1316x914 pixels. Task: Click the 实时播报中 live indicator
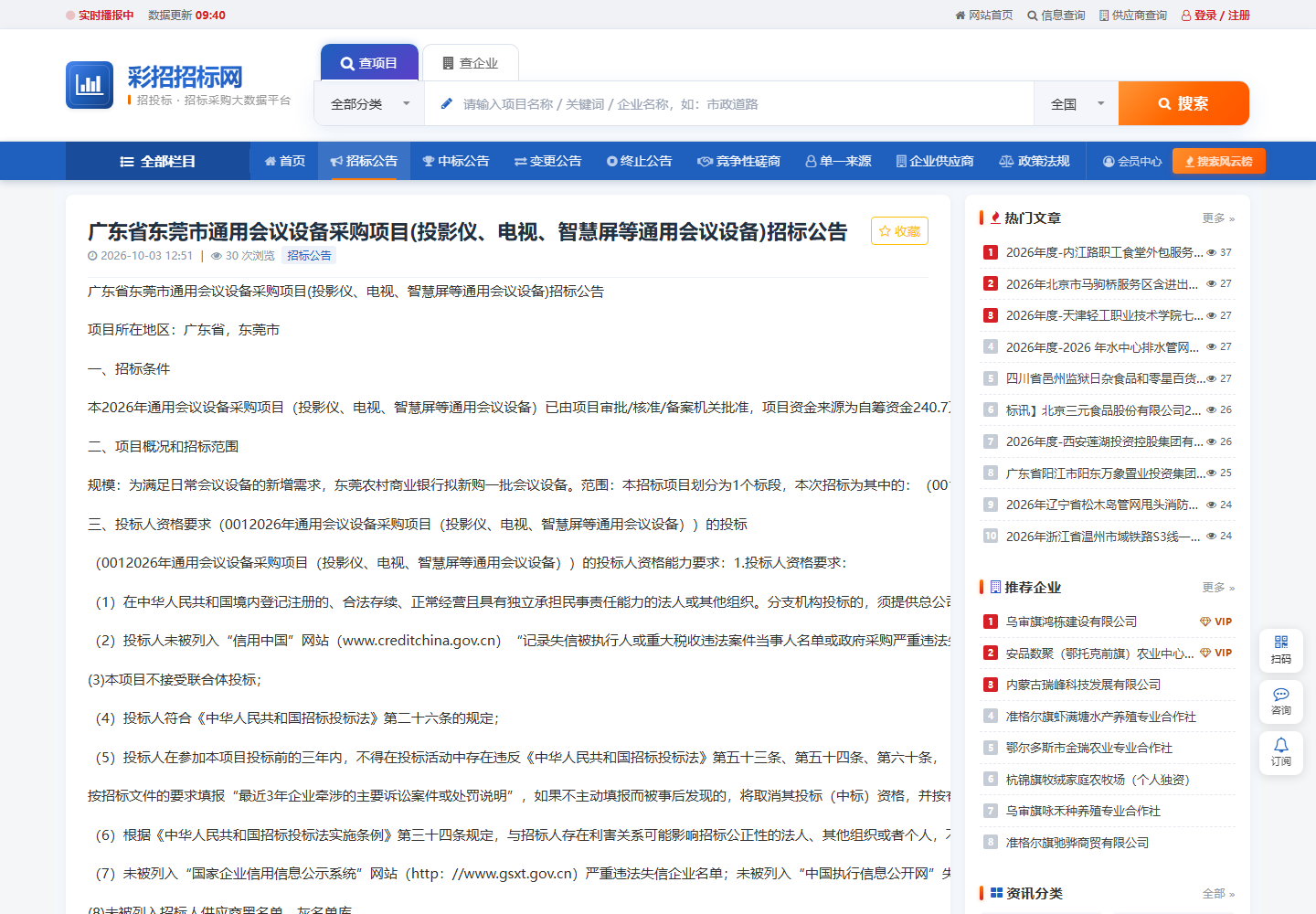(100, 15)
